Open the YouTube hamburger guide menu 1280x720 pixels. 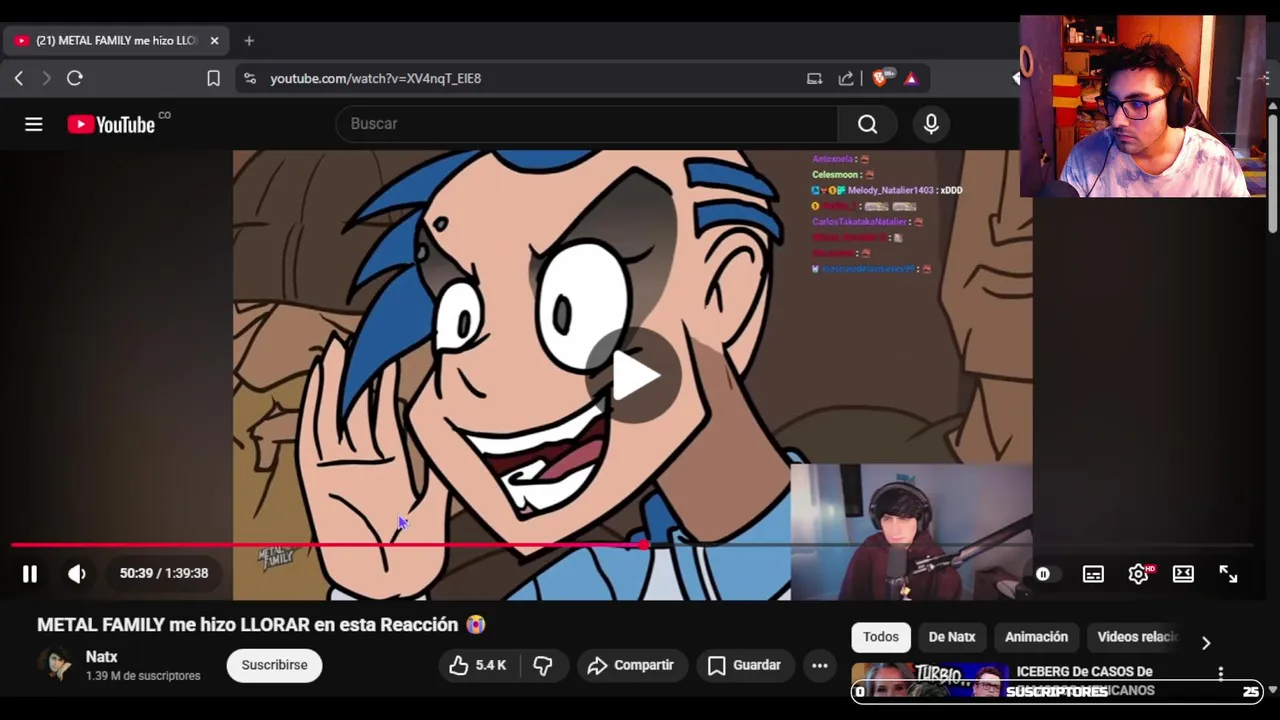pos(34,124)
